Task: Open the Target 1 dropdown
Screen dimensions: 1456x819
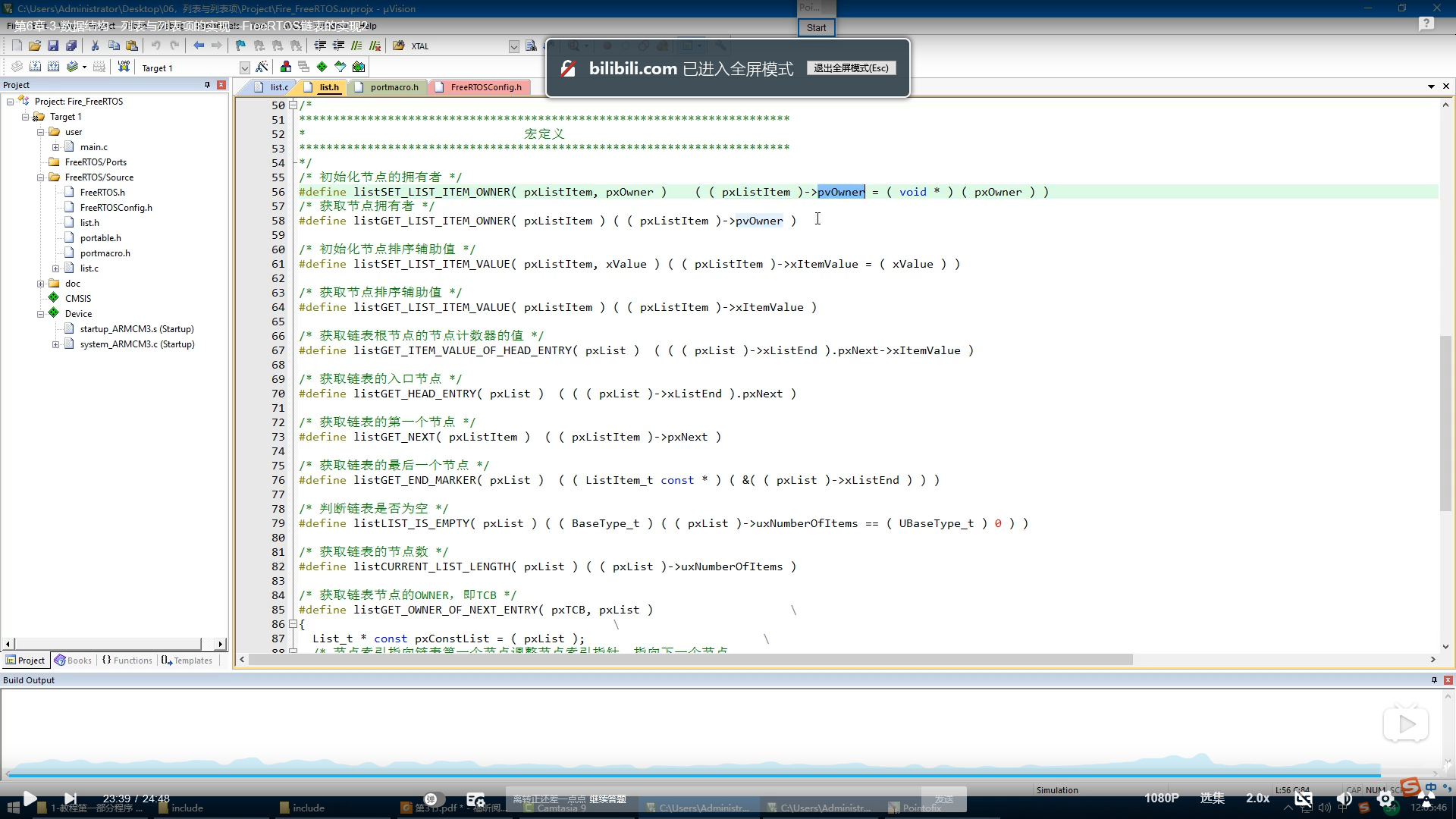Action: pos(244,67)
